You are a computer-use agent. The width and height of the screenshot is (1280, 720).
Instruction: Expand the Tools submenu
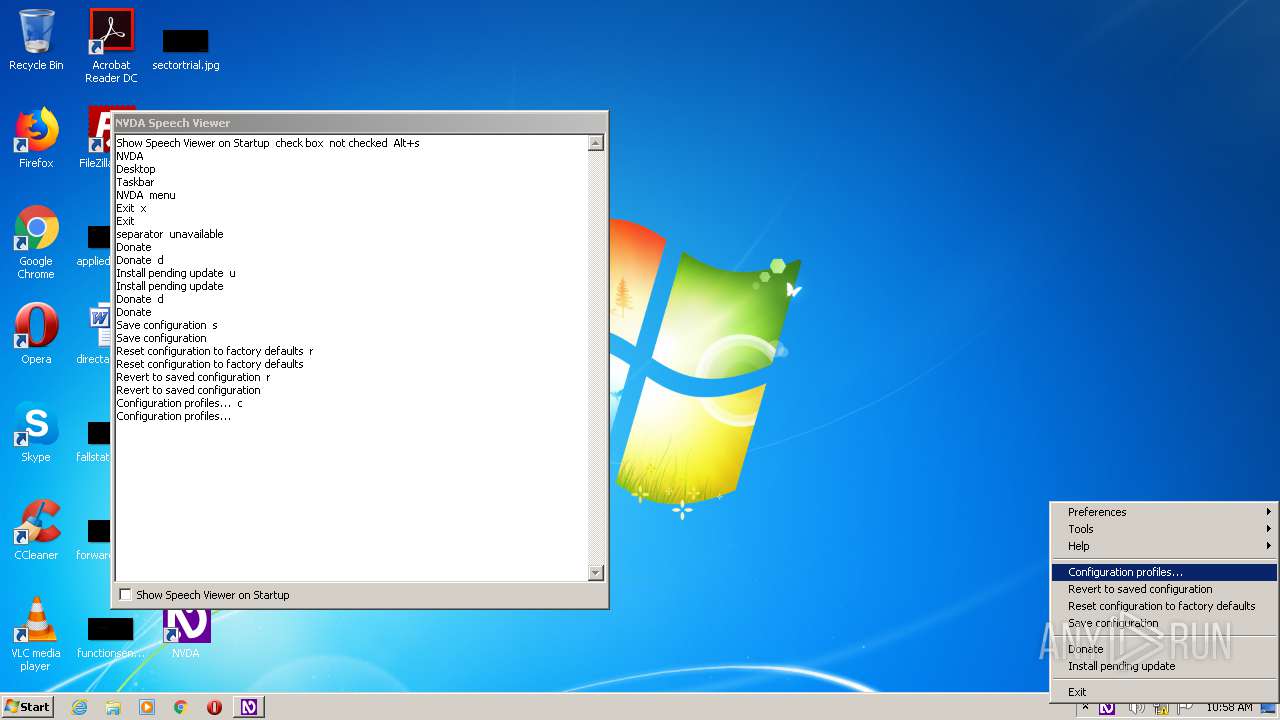click(x=1165, y=529)
